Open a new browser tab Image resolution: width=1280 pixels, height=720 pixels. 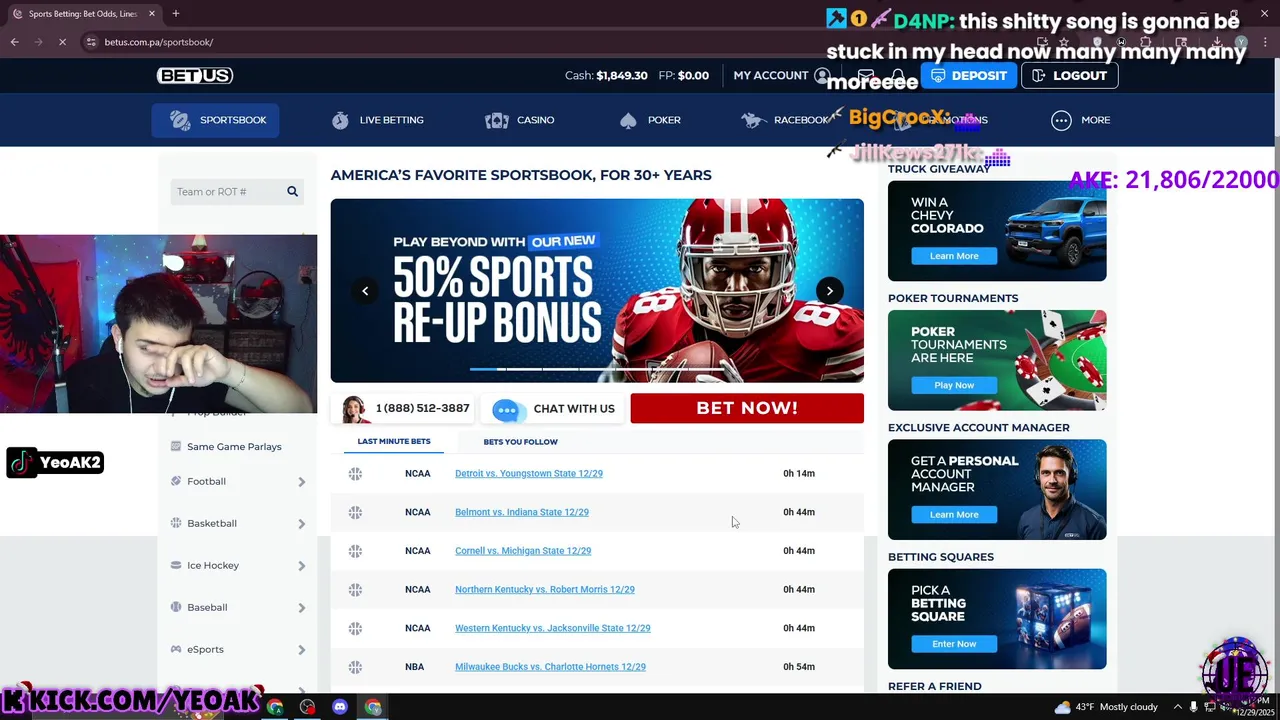coord(176,13)
